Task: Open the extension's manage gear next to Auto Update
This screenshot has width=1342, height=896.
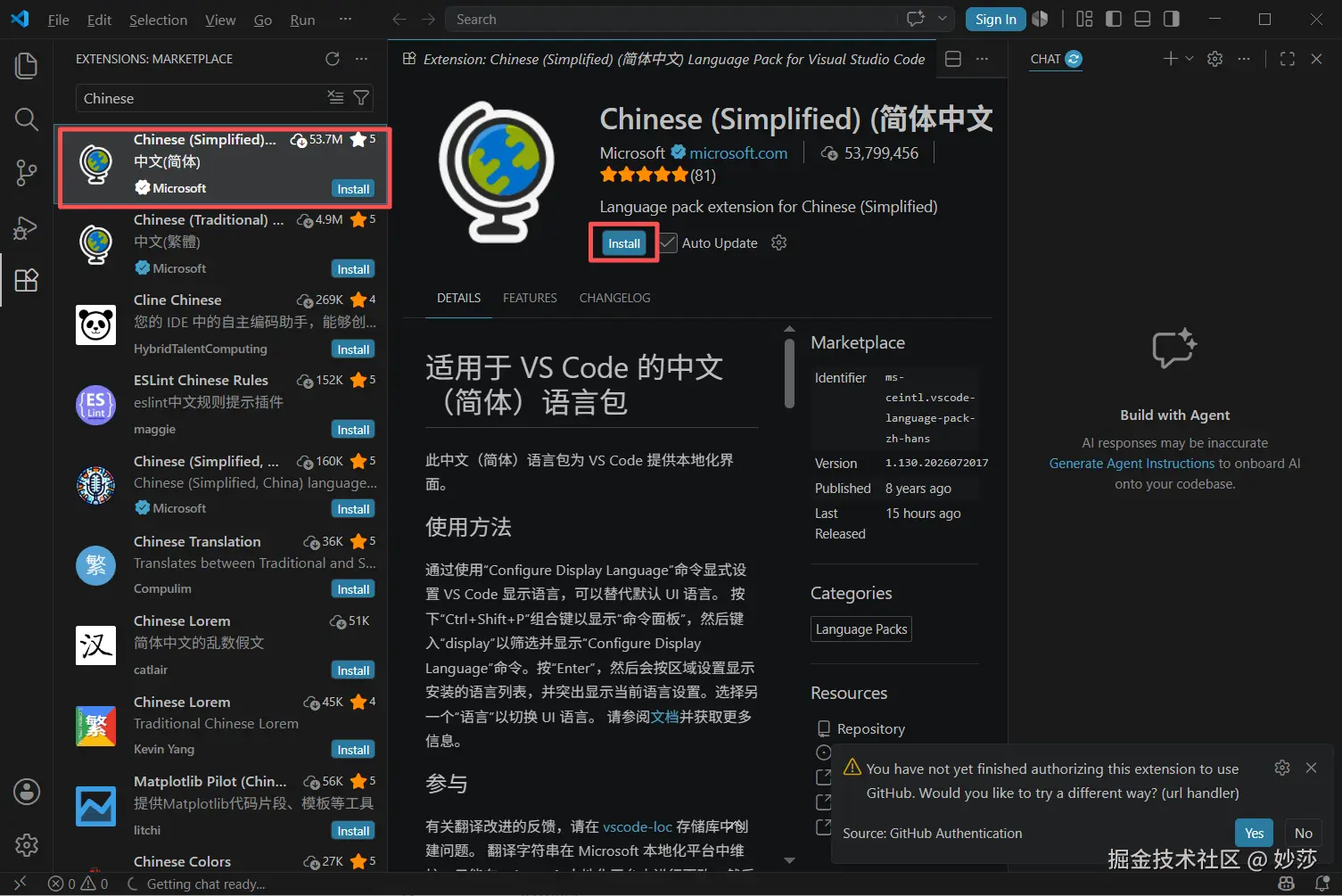Action: [778, 242]
